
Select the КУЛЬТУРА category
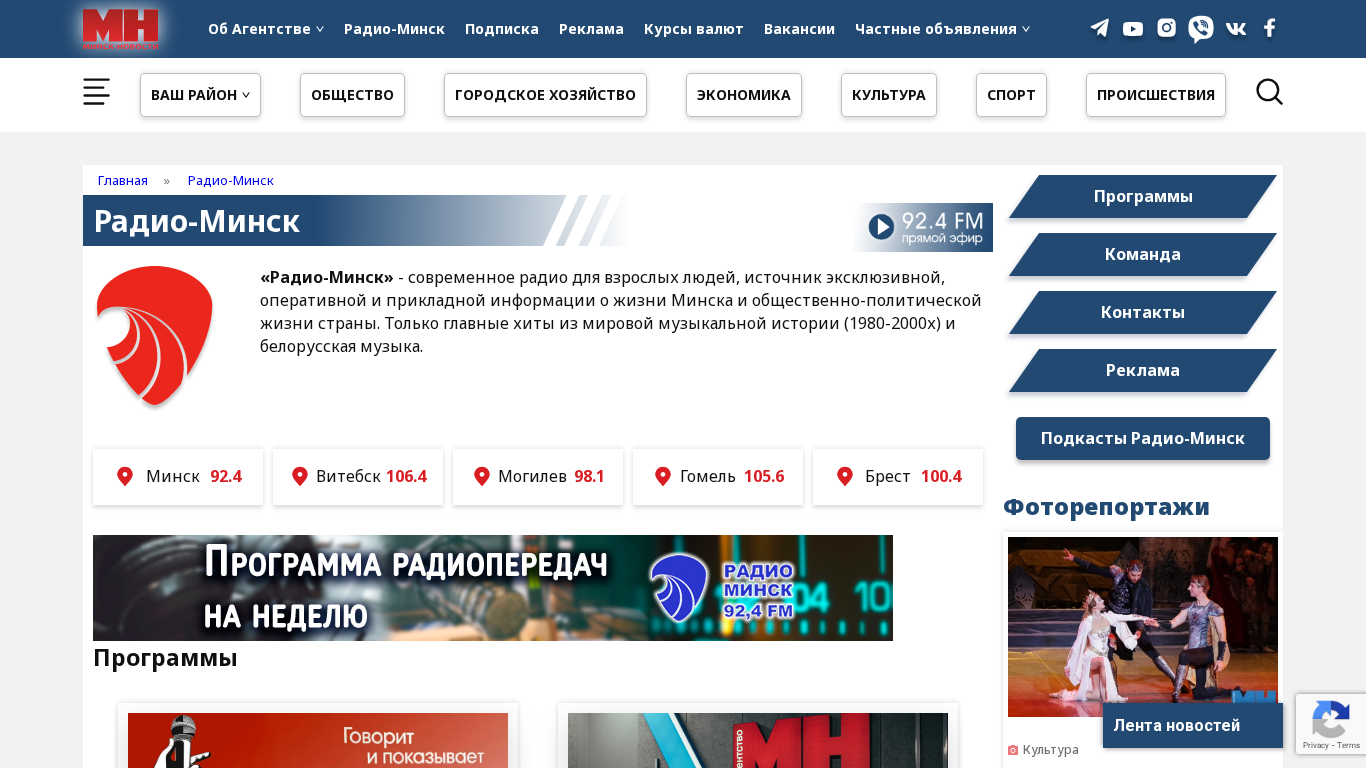pos(889,95)
